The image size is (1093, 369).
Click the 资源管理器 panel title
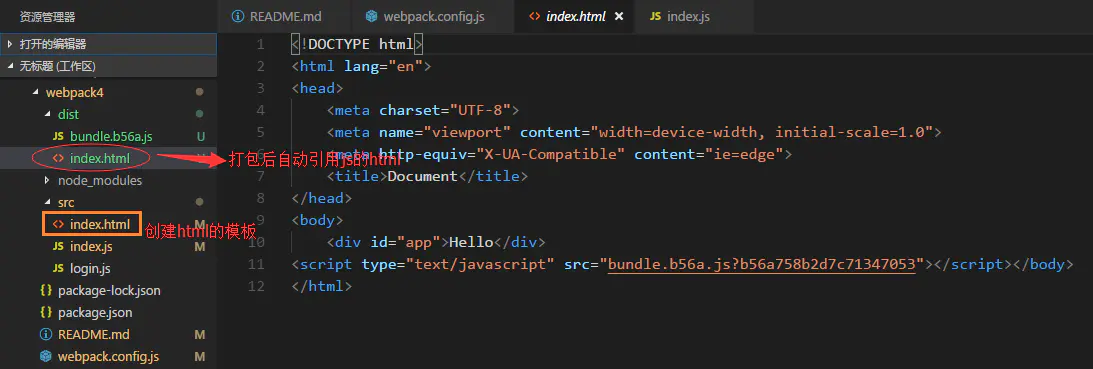pos(47,16)
